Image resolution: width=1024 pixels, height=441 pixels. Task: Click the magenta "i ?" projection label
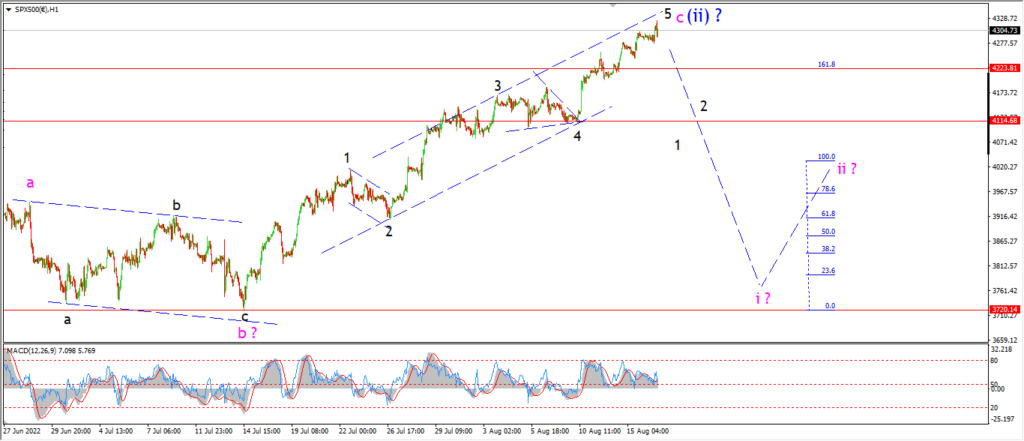click(x=763, y=299)
